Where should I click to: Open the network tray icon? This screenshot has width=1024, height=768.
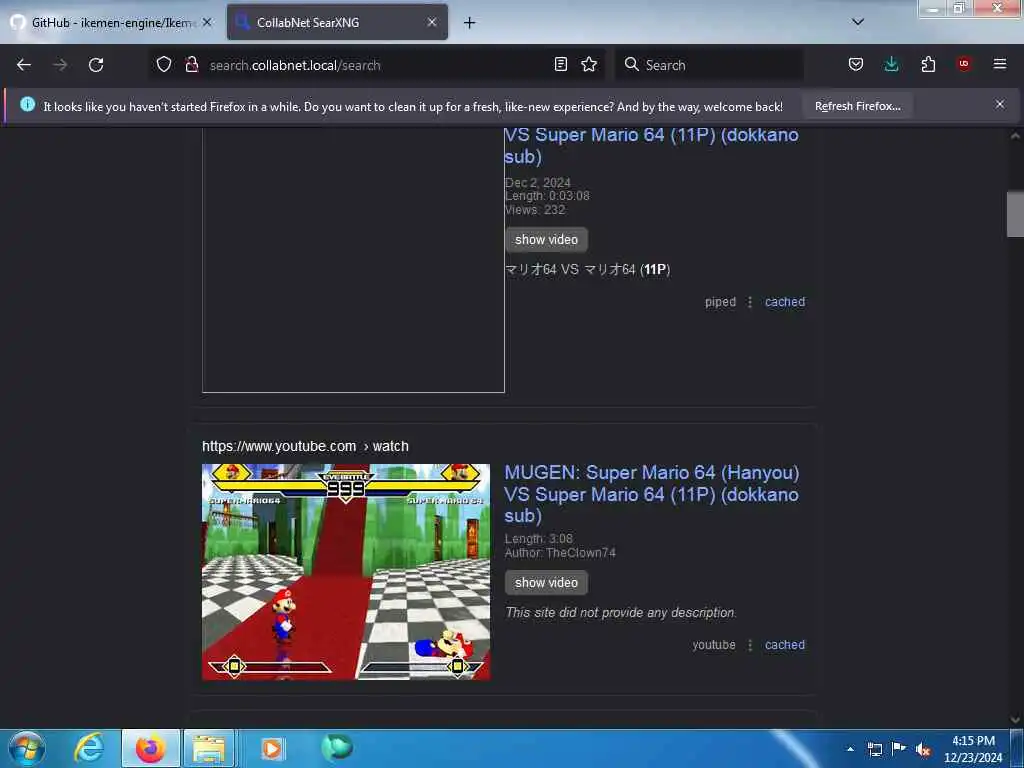[874, 749]
